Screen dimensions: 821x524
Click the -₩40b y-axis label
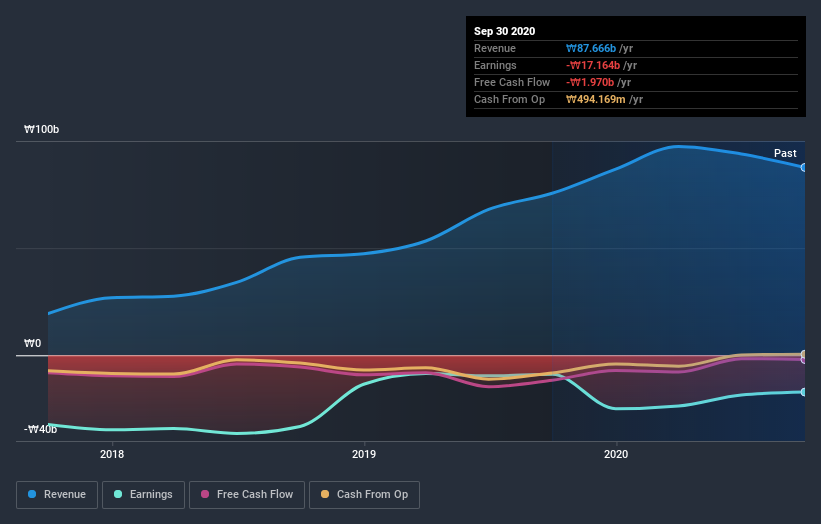40,429
